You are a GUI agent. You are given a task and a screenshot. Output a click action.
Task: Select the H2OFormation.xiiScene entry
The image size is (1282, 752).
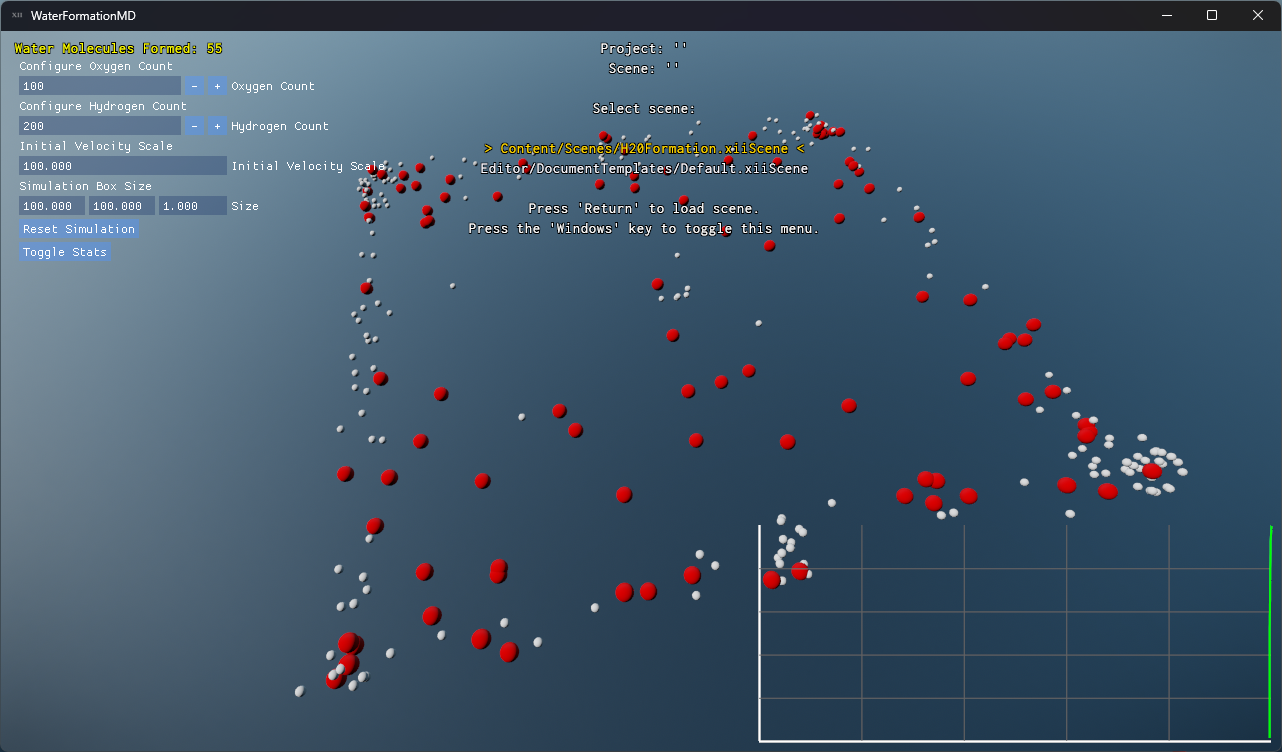point(644,148)
